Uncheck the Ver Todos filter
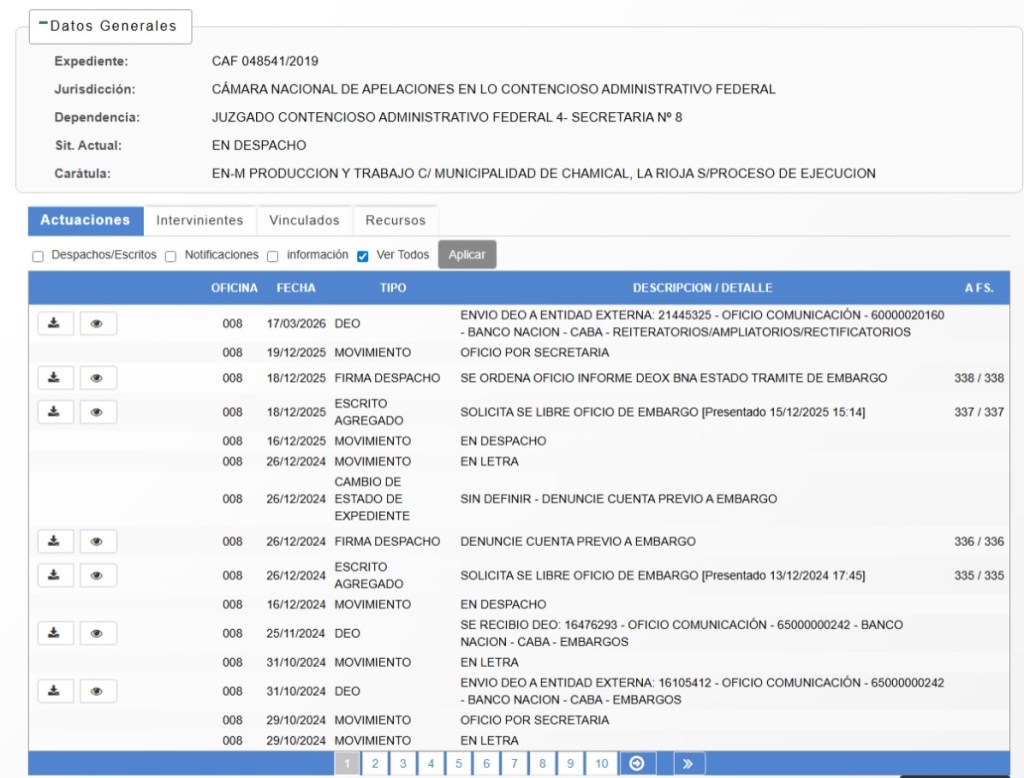Screen dimensions: 1024x778 coord(362,256)
